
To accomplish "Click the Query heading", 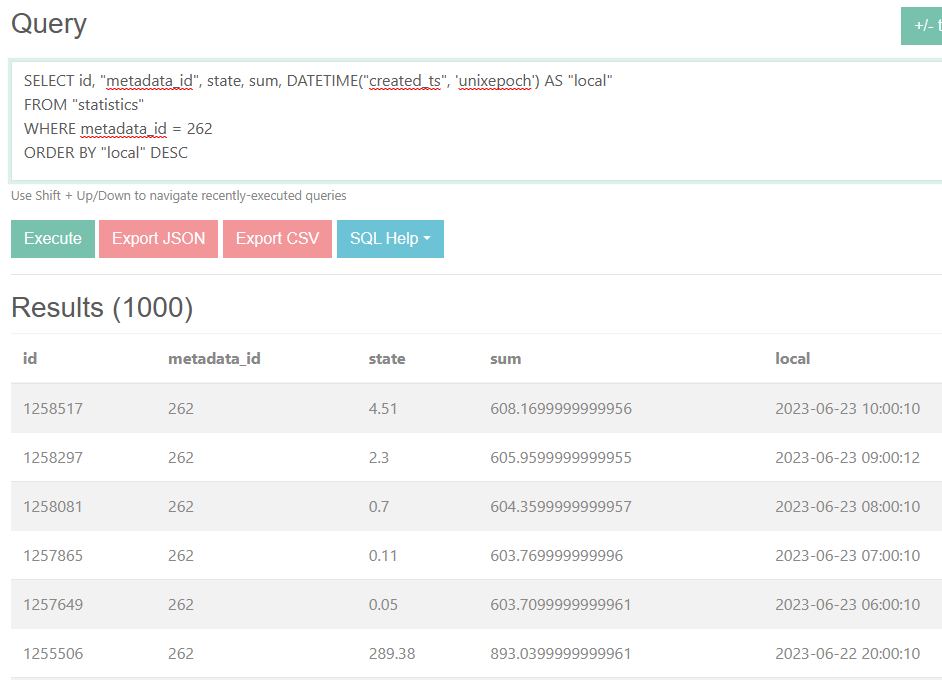I will [x=49, y=25].
